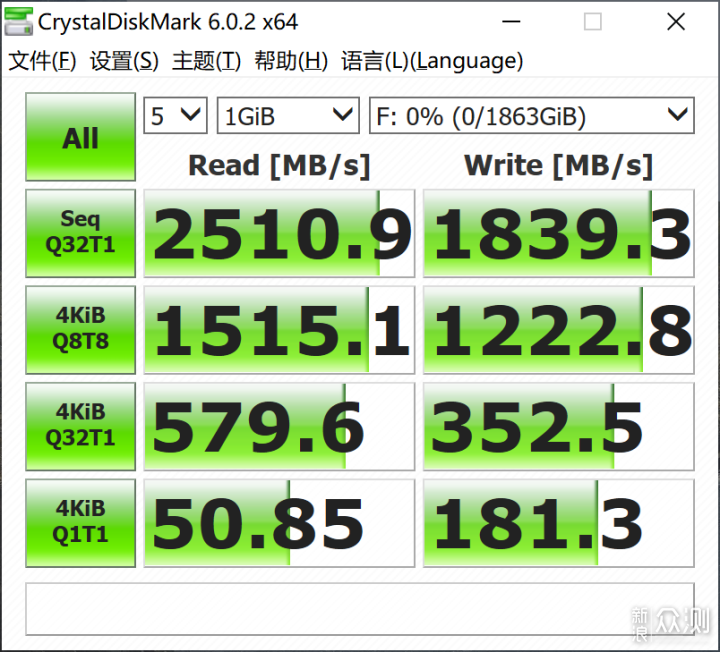
Task: Expand the test count dropdown showing 5
Action: pyautogui.click(x=175, y=115)
